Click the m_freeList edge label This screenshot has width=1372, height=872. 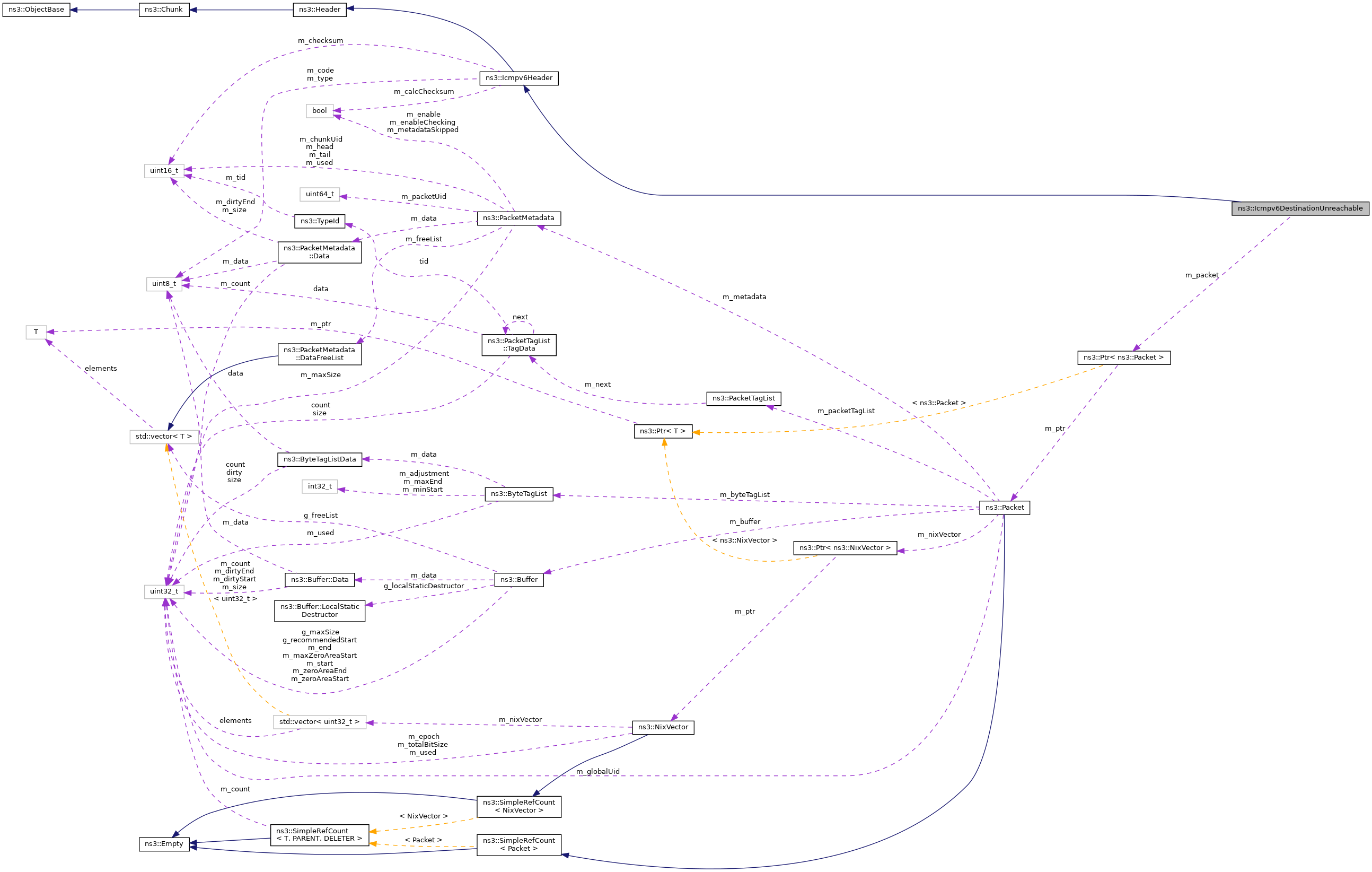(x=424, y=239)
